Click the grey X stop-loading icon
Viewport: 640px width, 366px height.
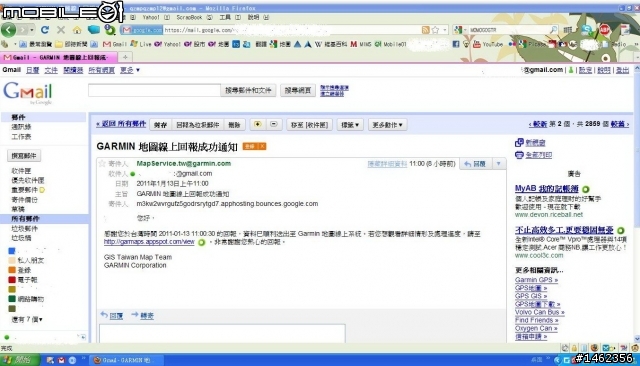61,30
